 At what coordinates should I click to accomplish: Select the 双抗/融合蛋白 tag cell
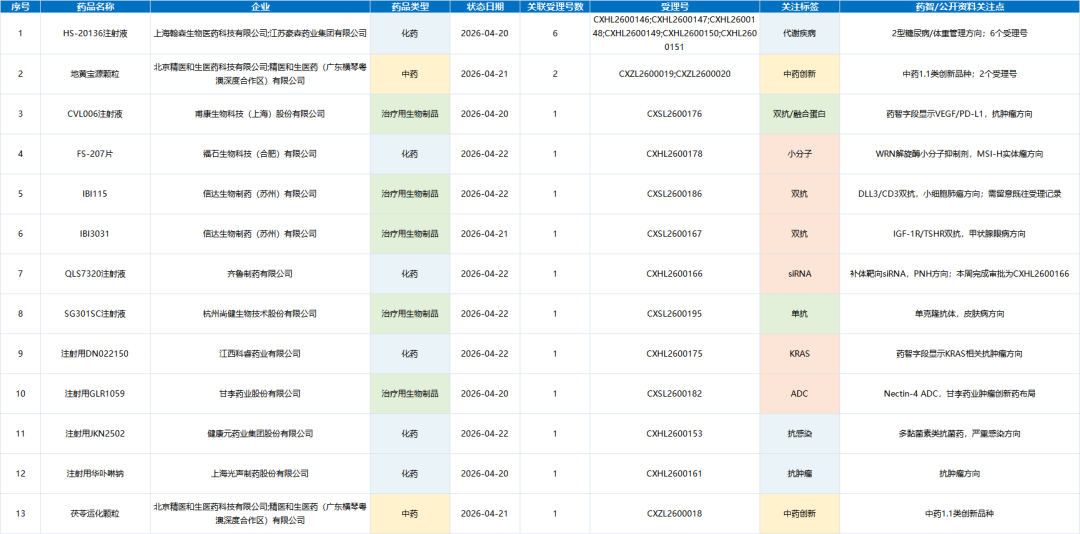(x=799, y=114)
